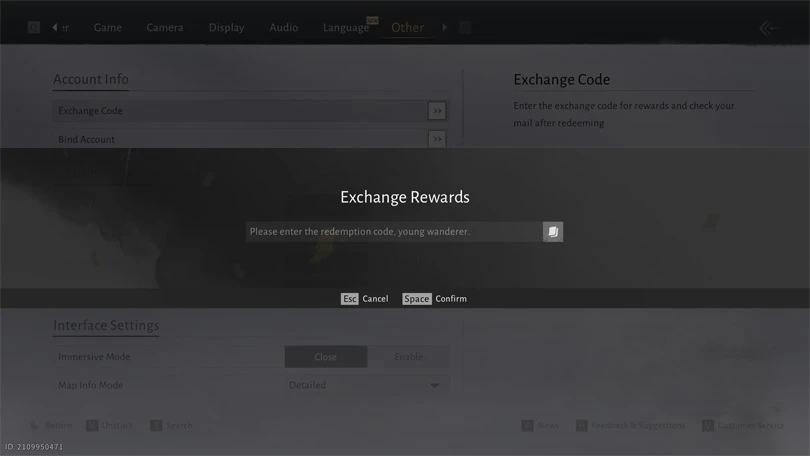Image resolution: width=810 pixels, height=456 pixels.
Task: Open Exchange Code double-chevron button
Action: [x=437, y=111]
